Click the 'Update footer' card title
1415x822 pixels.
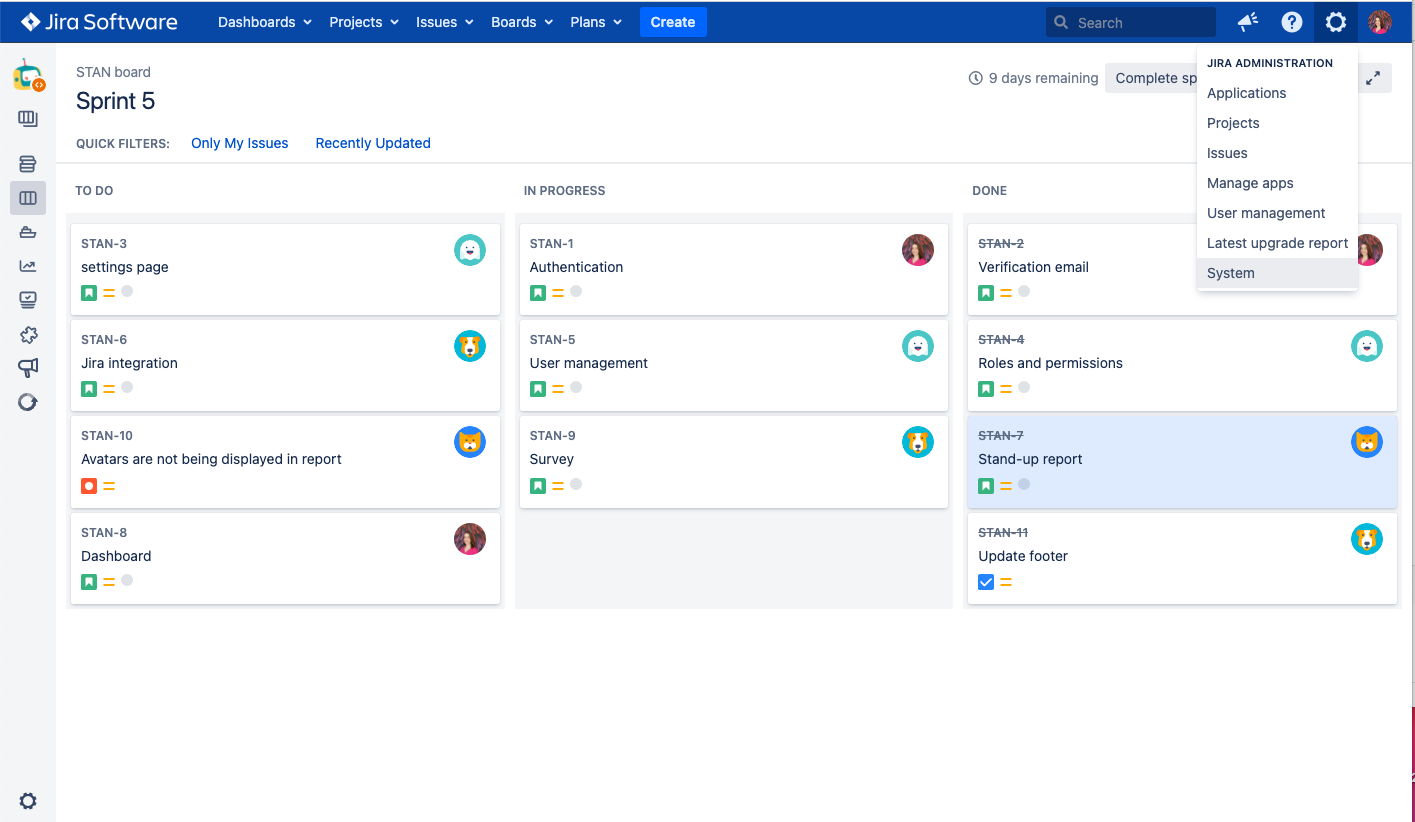pos(1023,556)
